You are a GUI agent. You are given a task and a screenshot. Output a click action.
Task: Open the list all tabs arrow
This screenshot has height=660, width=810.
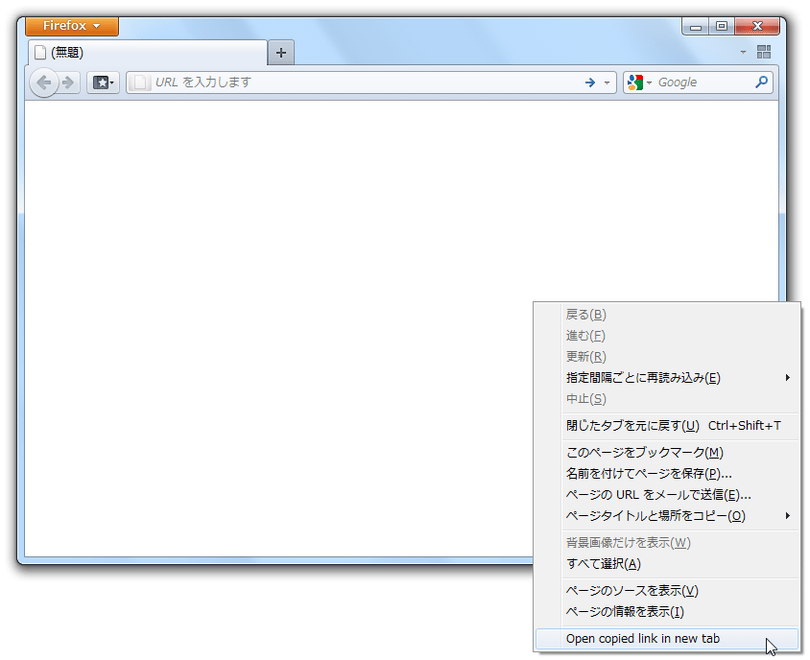coord(743,52)
